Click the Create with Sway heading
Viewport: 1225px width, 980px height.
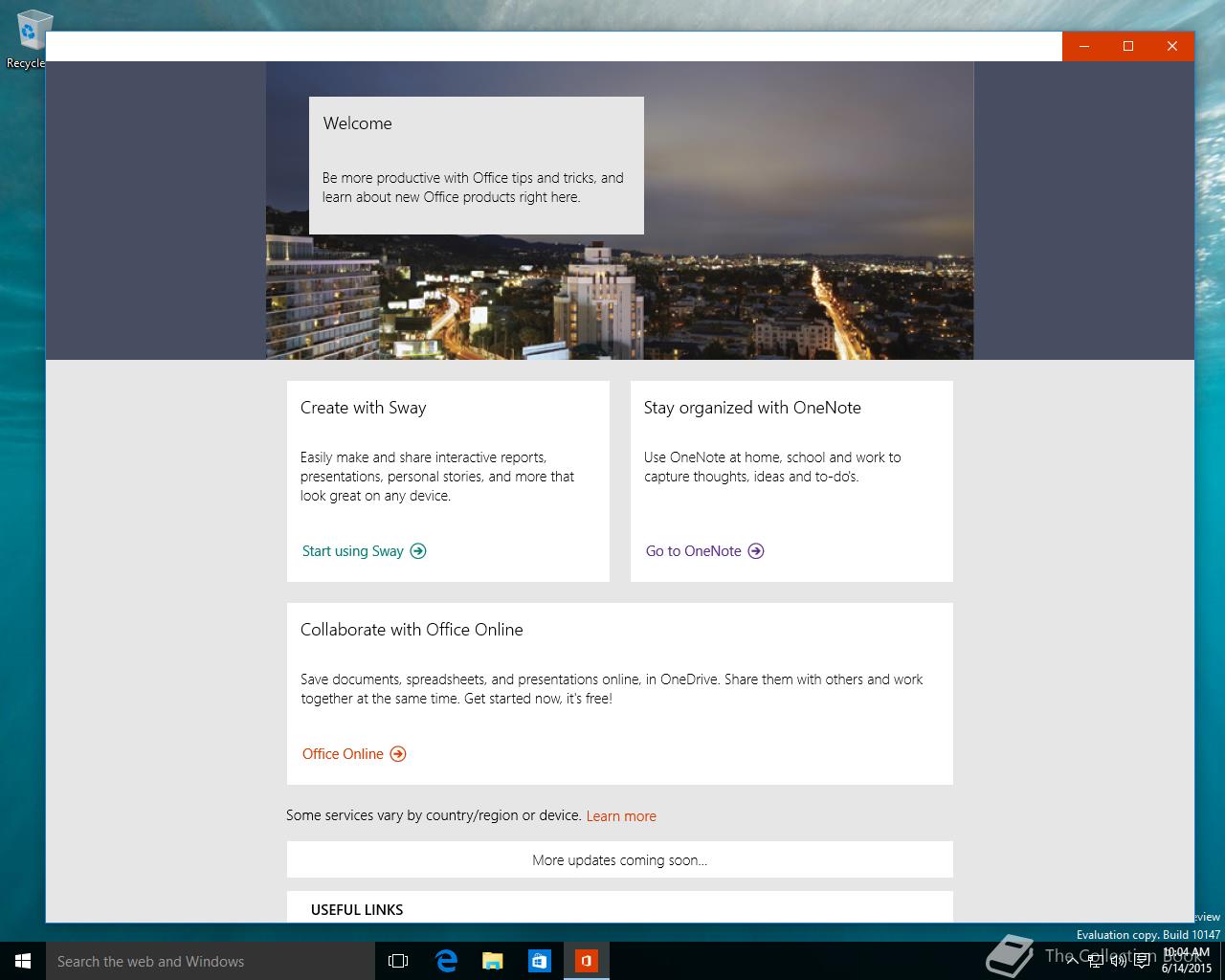click(x=363, y=408)
